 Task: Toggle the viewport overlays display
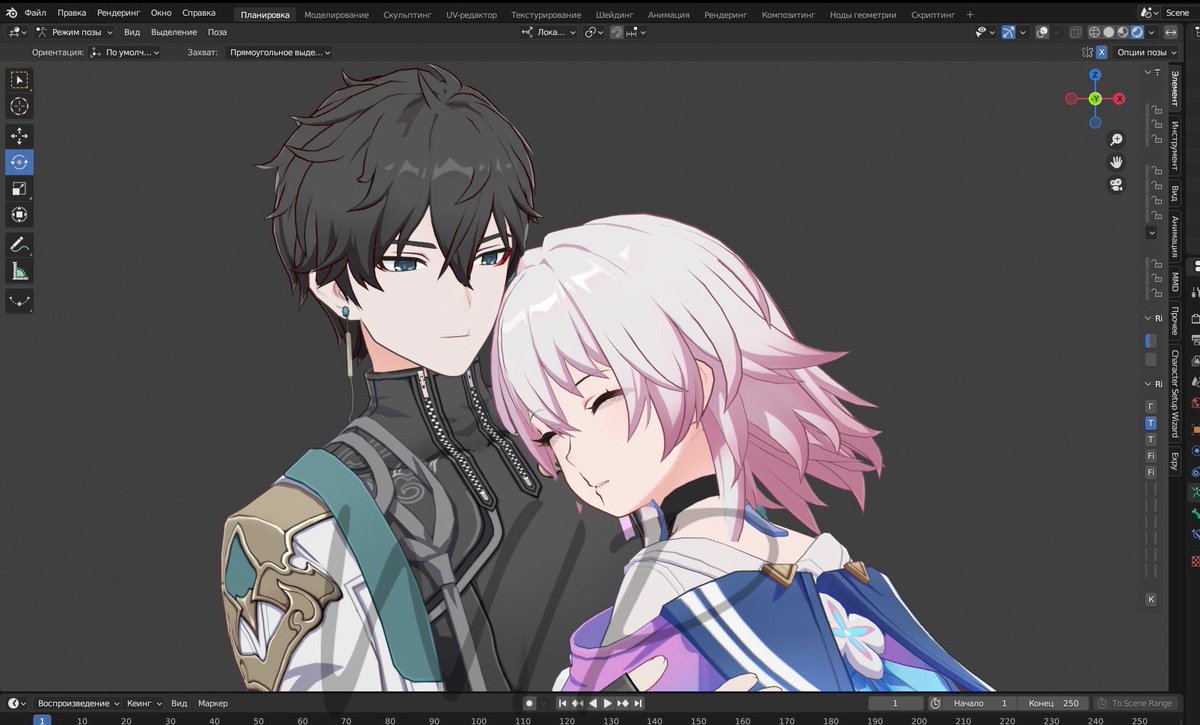[1042, 32]
